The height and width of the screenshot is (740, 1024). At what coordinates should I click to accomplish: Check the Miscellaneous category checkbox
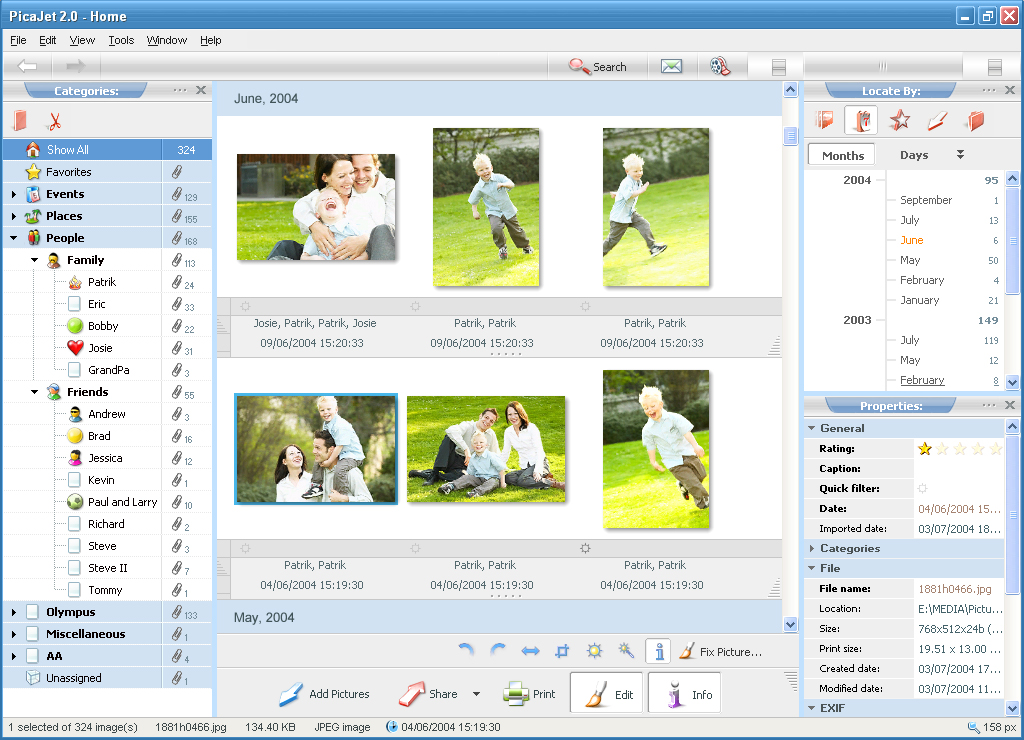(x=33, y=634)
